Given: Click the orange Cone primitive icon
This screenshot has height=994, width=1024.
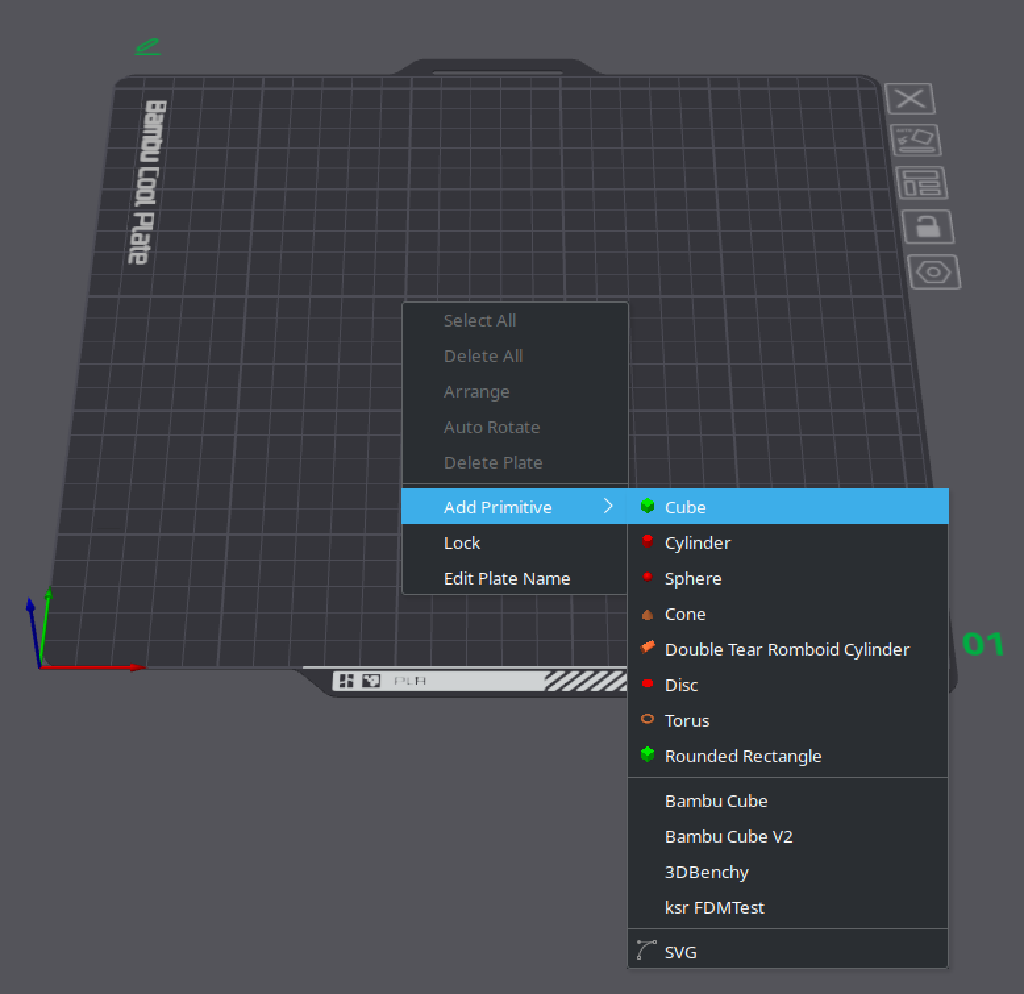Looking at the screenshot, I should click(648, 613).
